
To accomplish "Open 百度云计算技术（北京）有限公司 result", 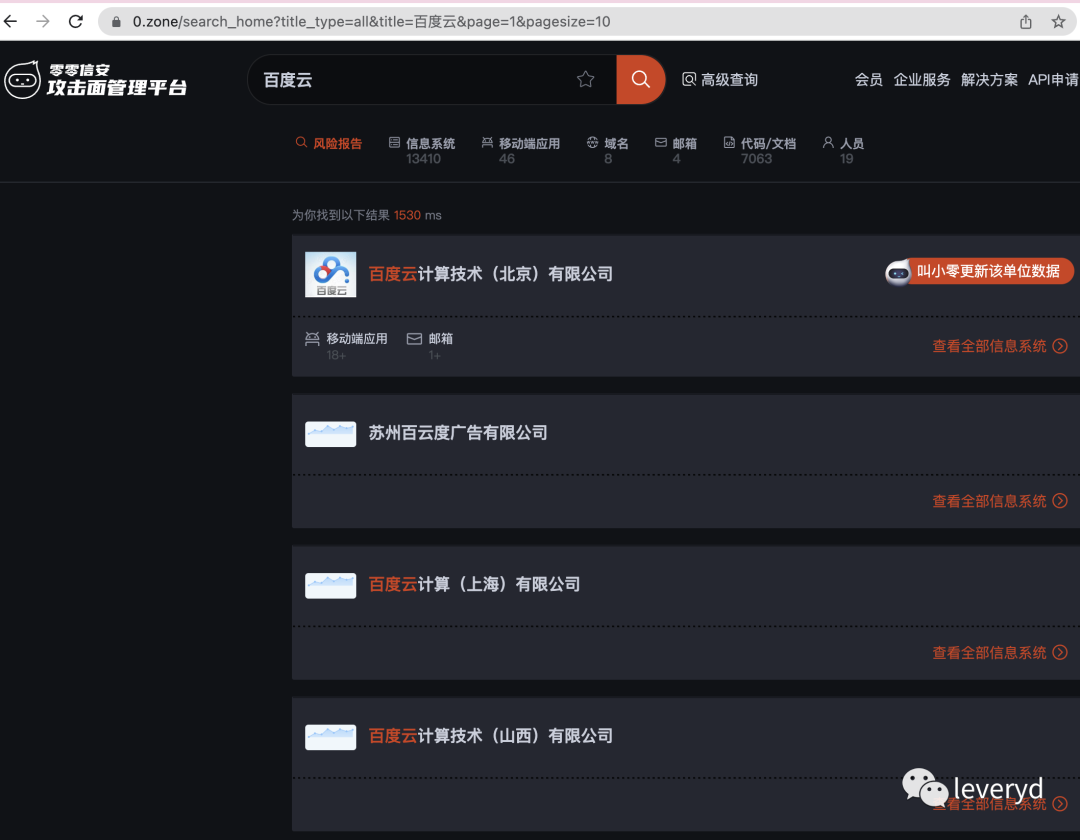I will (x=490, y=274).
